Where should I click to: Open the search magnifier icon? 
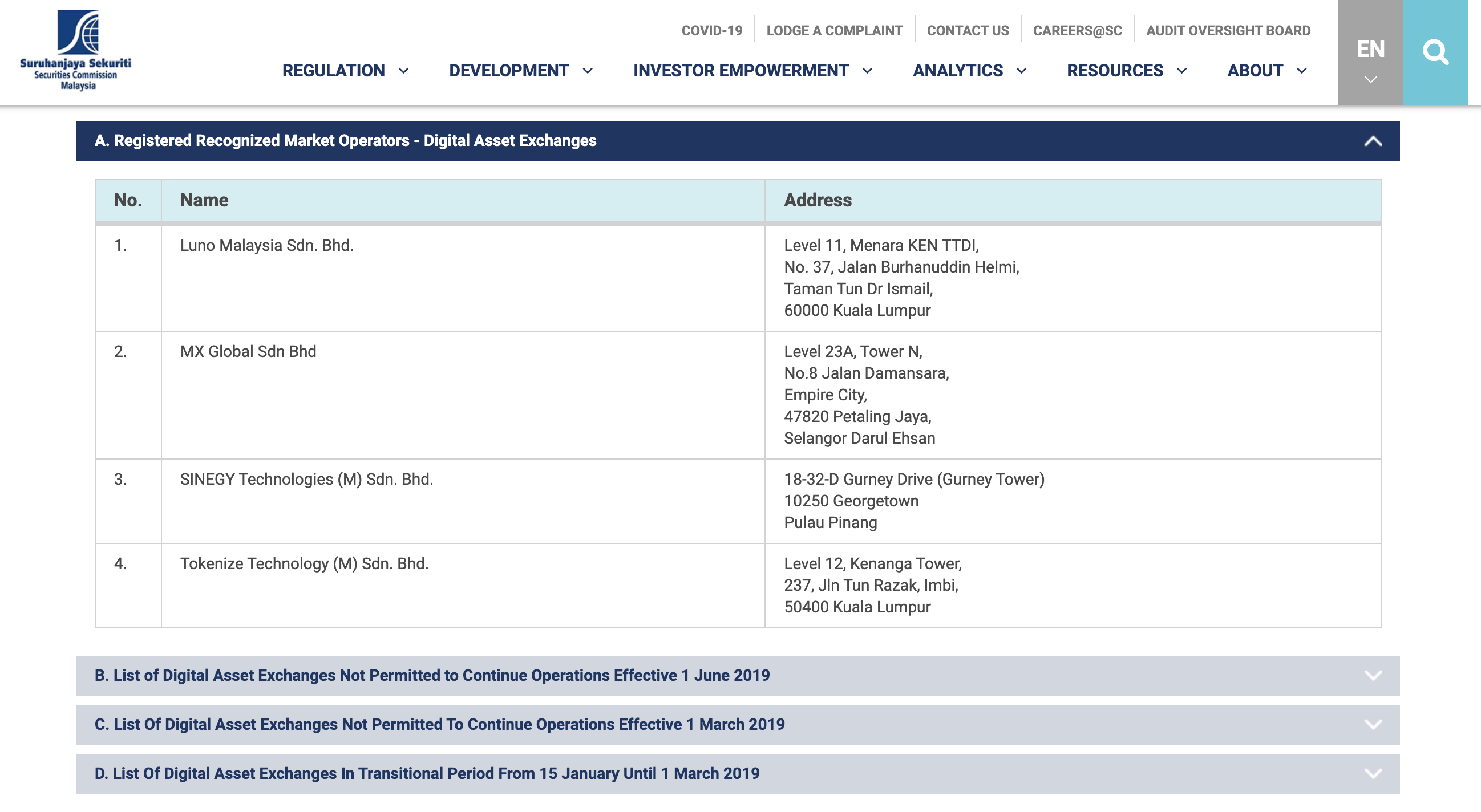[1435, 52]
